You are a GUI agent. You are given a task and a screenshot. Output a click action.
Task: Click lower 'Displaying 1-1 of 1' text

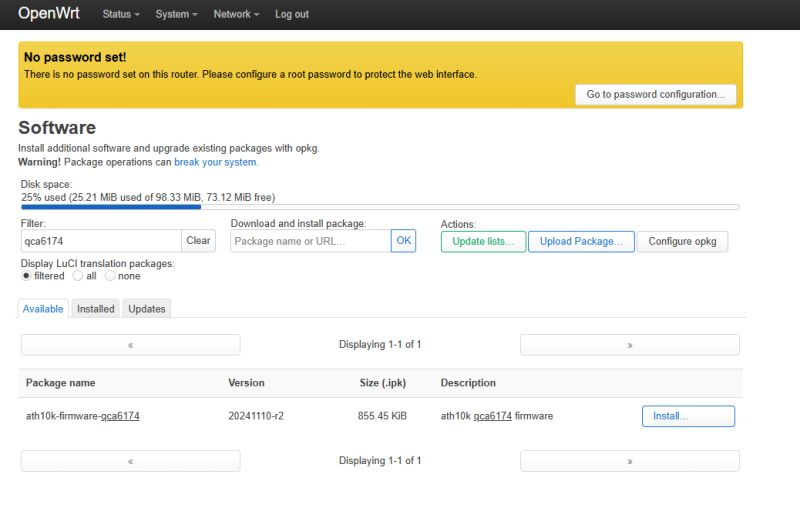[380, 461]
